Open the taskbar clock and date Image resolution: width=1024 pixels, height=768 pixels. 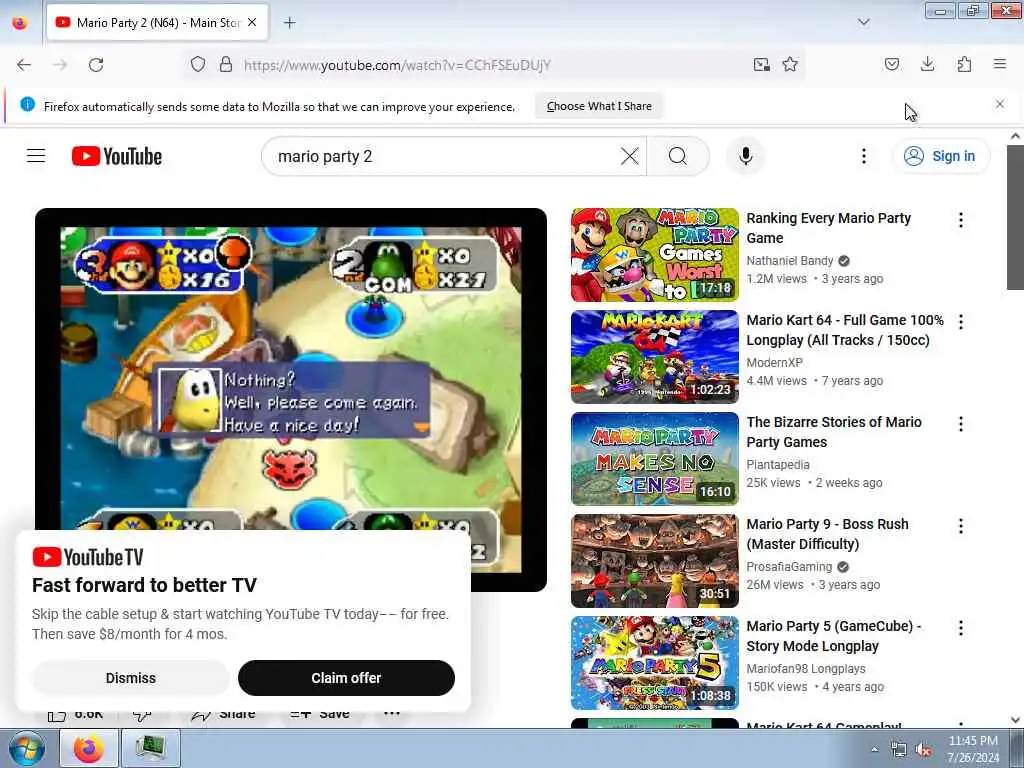point(973,749)
